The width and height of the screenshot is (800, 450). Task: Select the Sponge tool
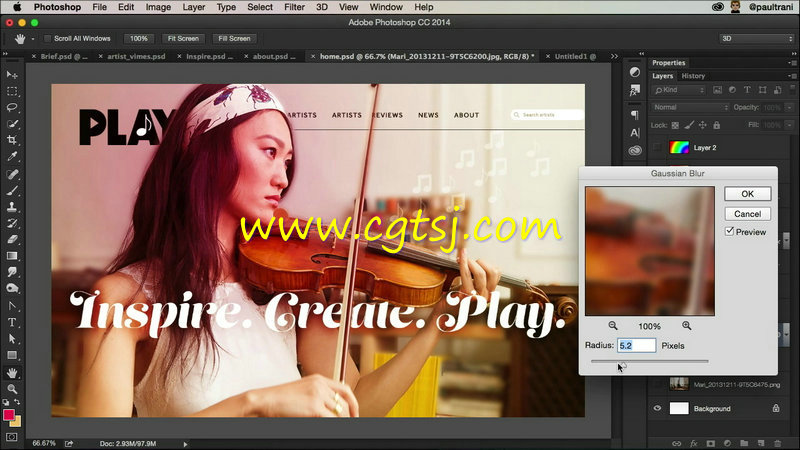click(12, 289)
